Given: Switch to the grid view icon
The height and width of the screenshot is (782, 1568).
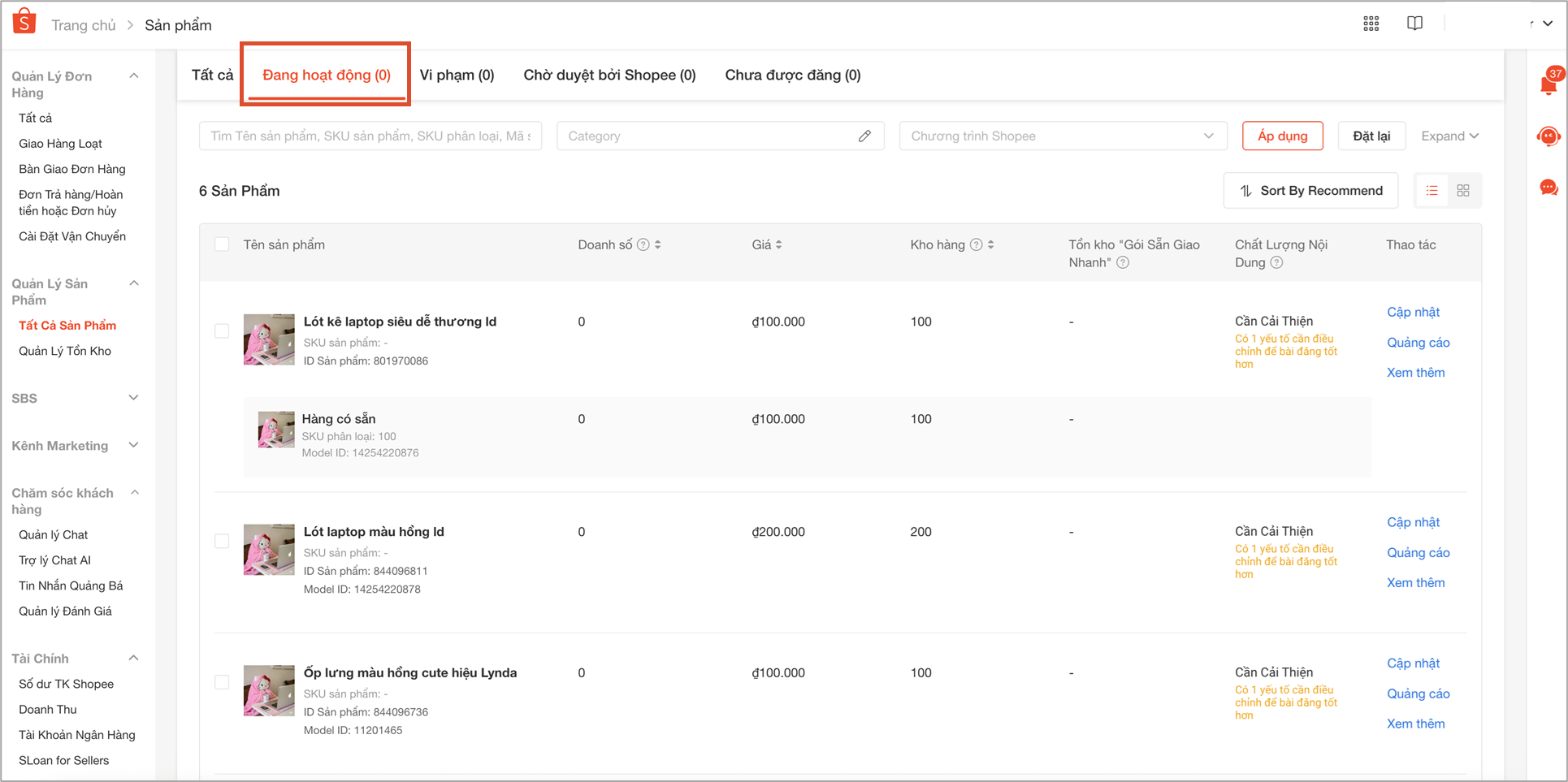Looking at the screenshot, I should [1463, 191].
